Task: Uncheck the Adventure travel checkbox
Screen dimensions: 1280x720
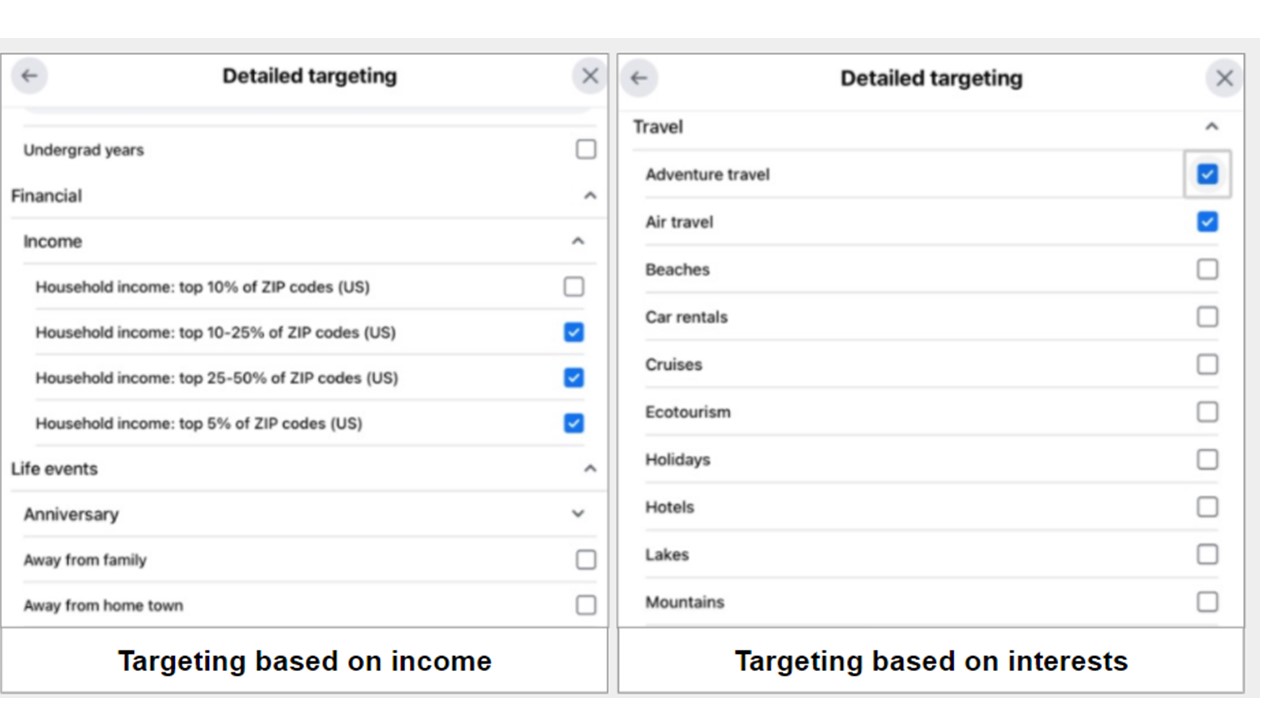Action: coord(1208,174)
